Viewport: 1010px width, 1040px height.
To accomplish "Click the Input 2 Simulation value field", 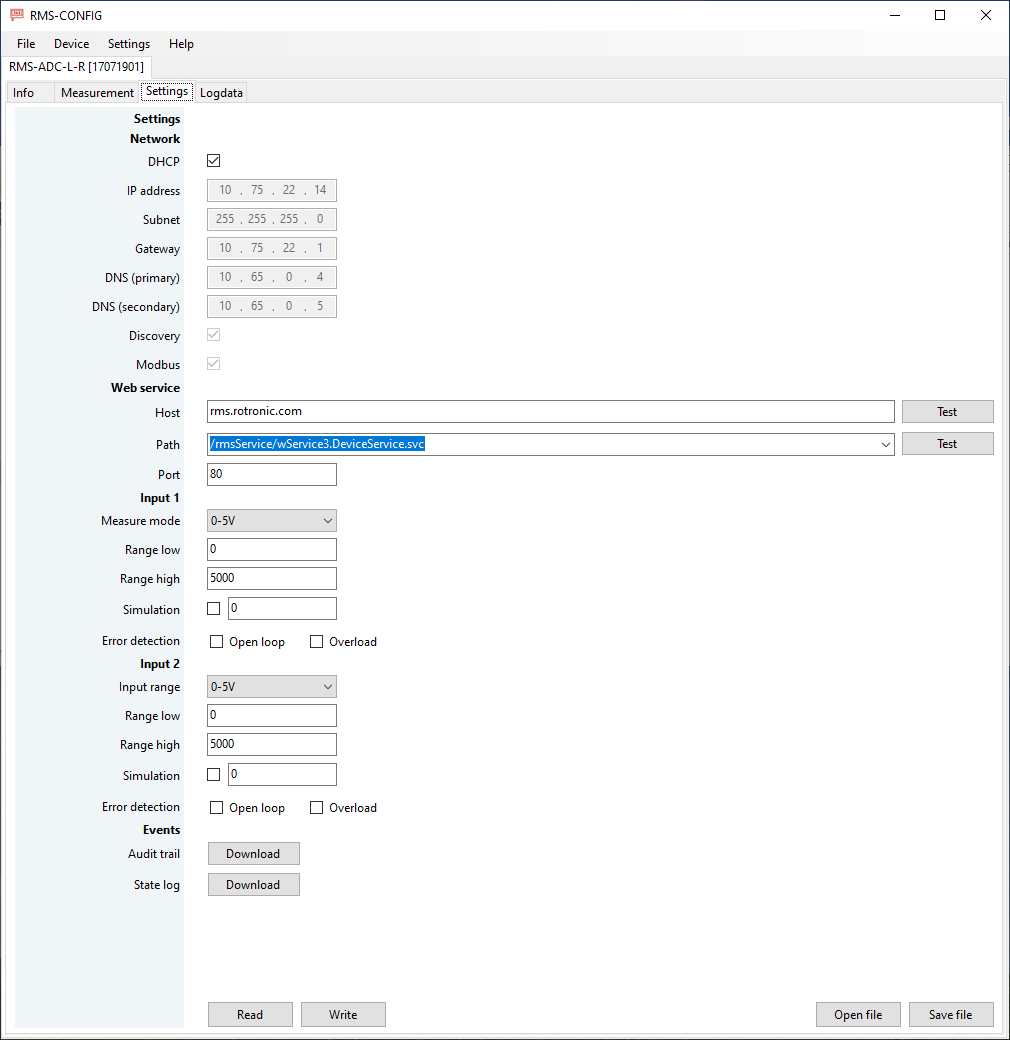I will pyautogui.click(x=283, y=774).
